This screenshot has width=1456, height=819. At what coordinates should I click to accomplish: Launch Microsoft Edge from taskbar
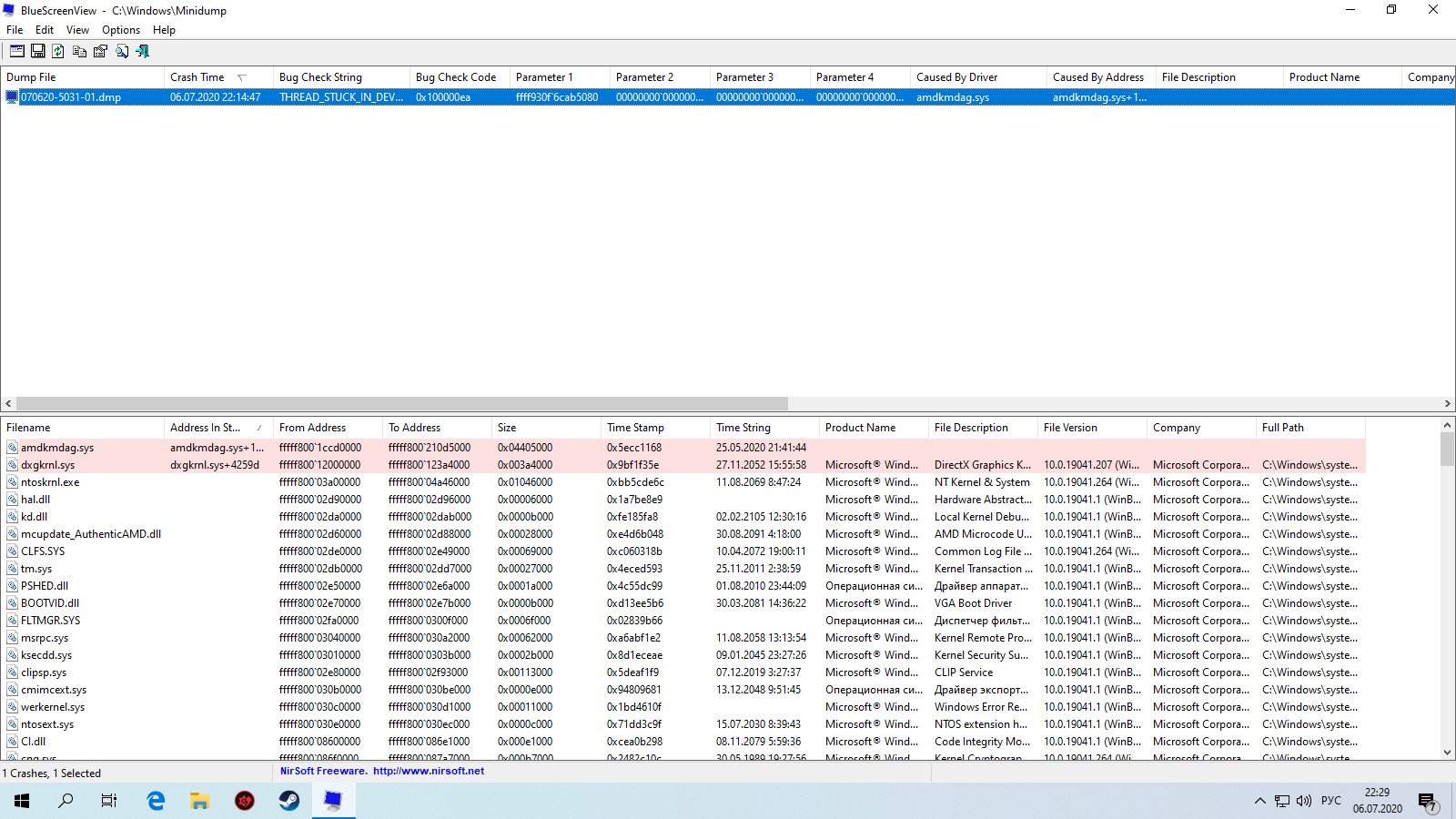tap(156, 801)
